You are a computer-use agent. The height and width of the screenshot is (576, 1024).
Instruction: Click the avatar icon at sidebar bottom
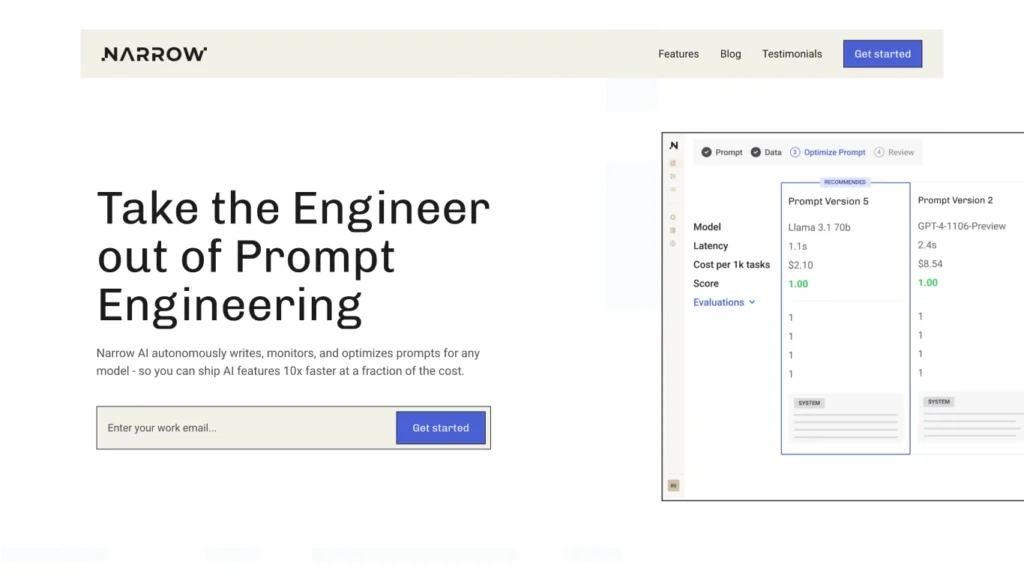[x=673, y=484]
